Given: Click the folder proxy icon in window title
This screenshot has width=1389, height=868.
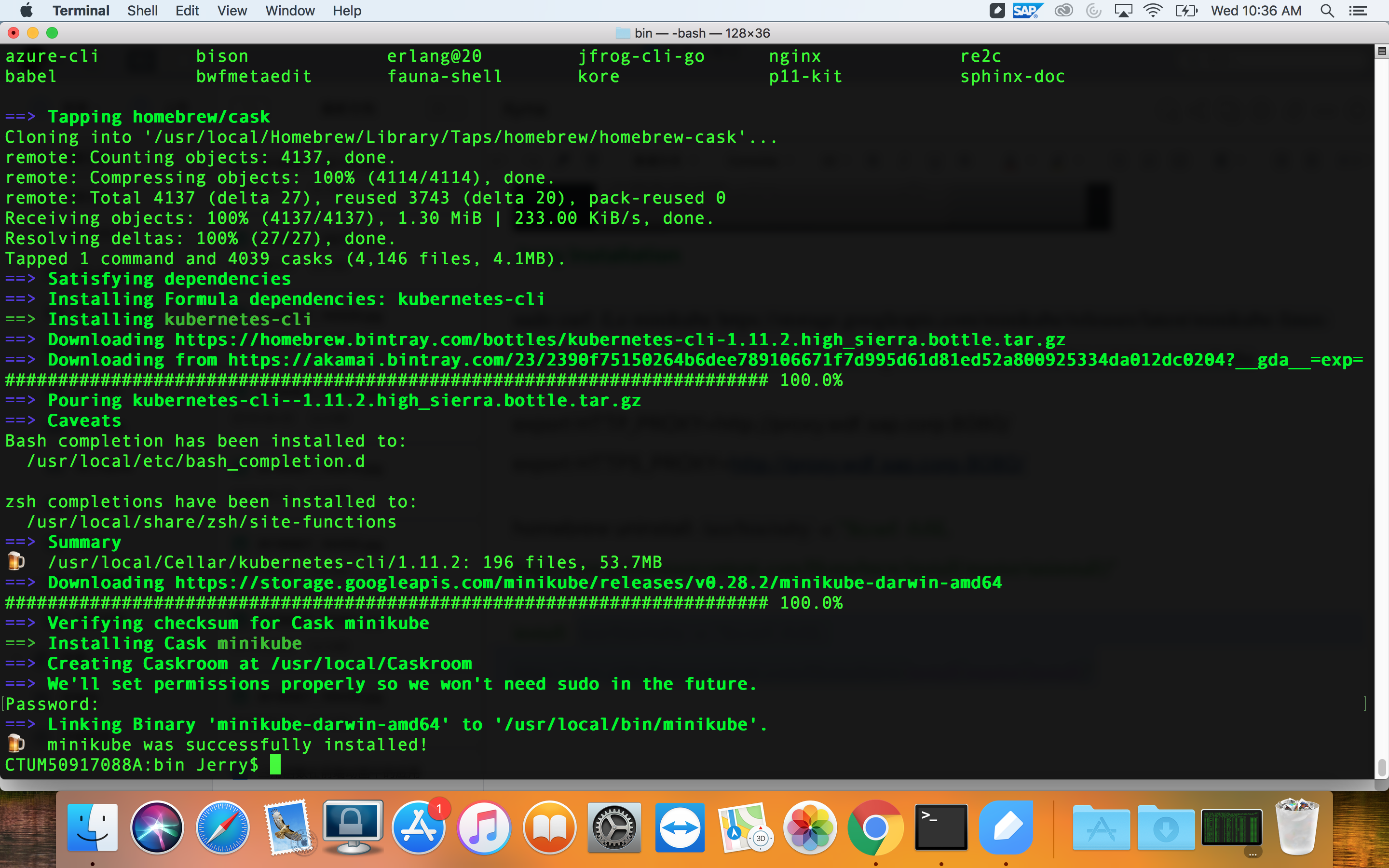Looking at the screenshot, I should pos(623,33).
